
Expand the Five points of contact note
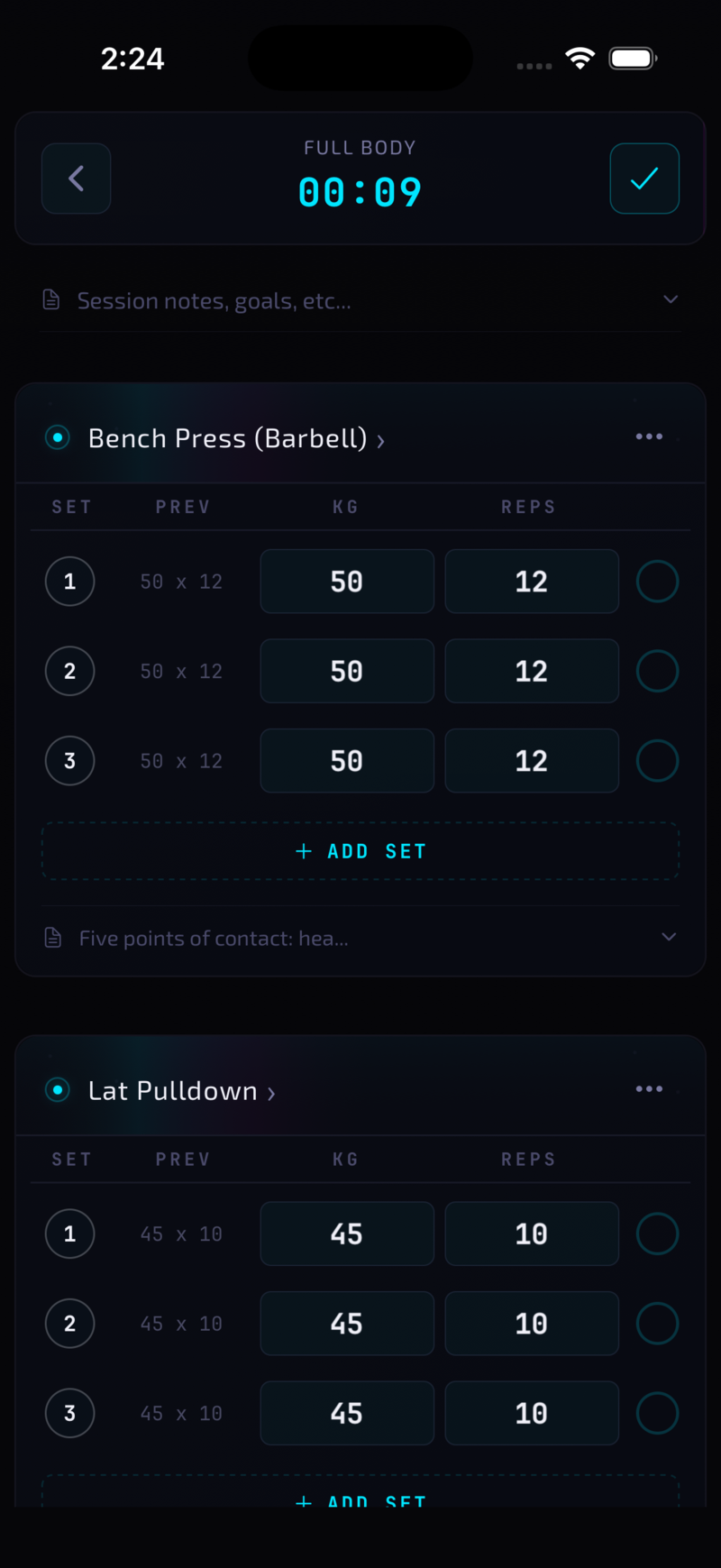pyautogui.click(x=669, y=937)
